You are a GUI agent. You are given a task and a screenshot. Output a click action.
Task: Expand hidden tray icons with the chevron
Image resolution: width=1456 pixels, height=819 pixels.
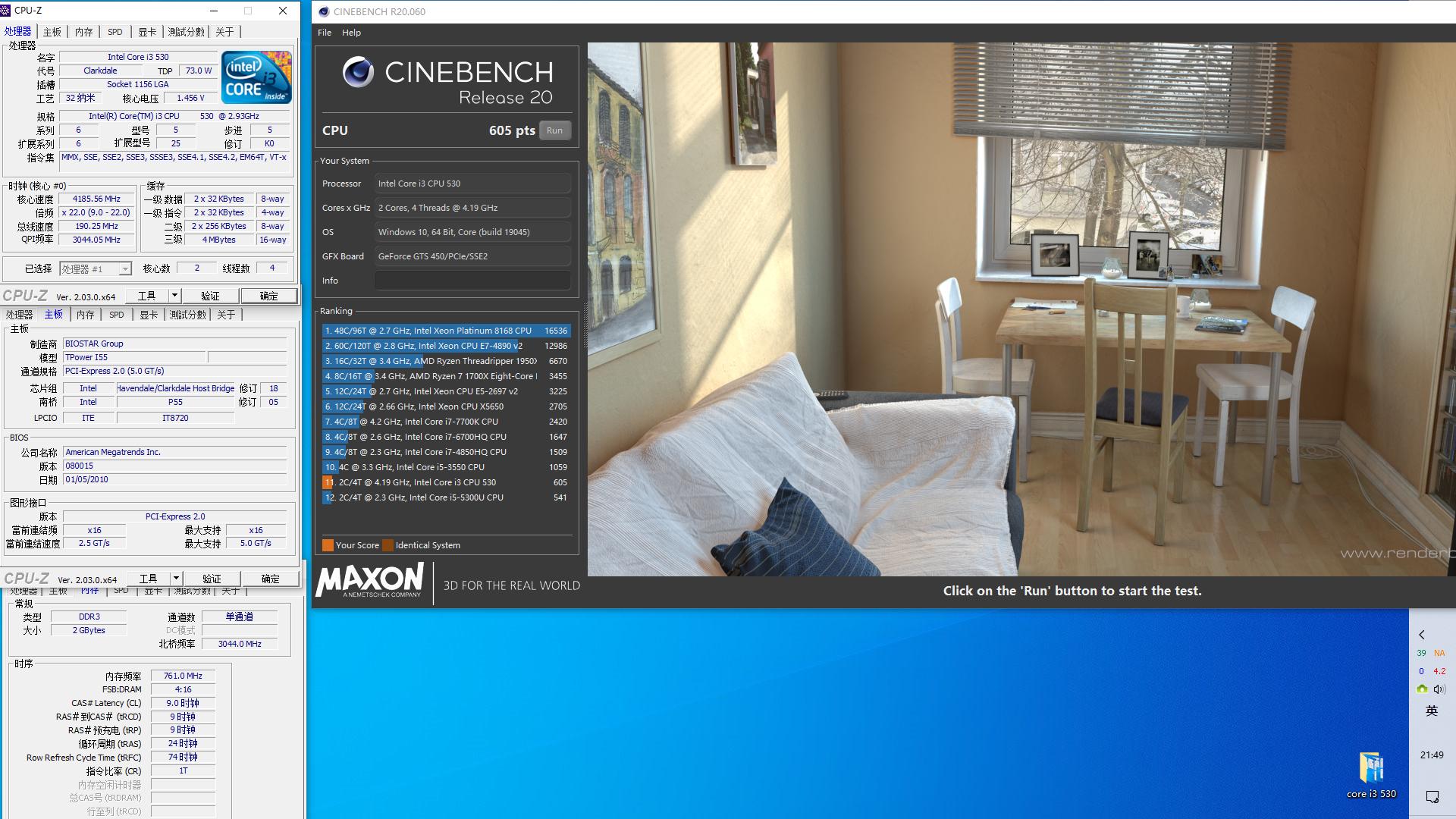(1422, 635)
